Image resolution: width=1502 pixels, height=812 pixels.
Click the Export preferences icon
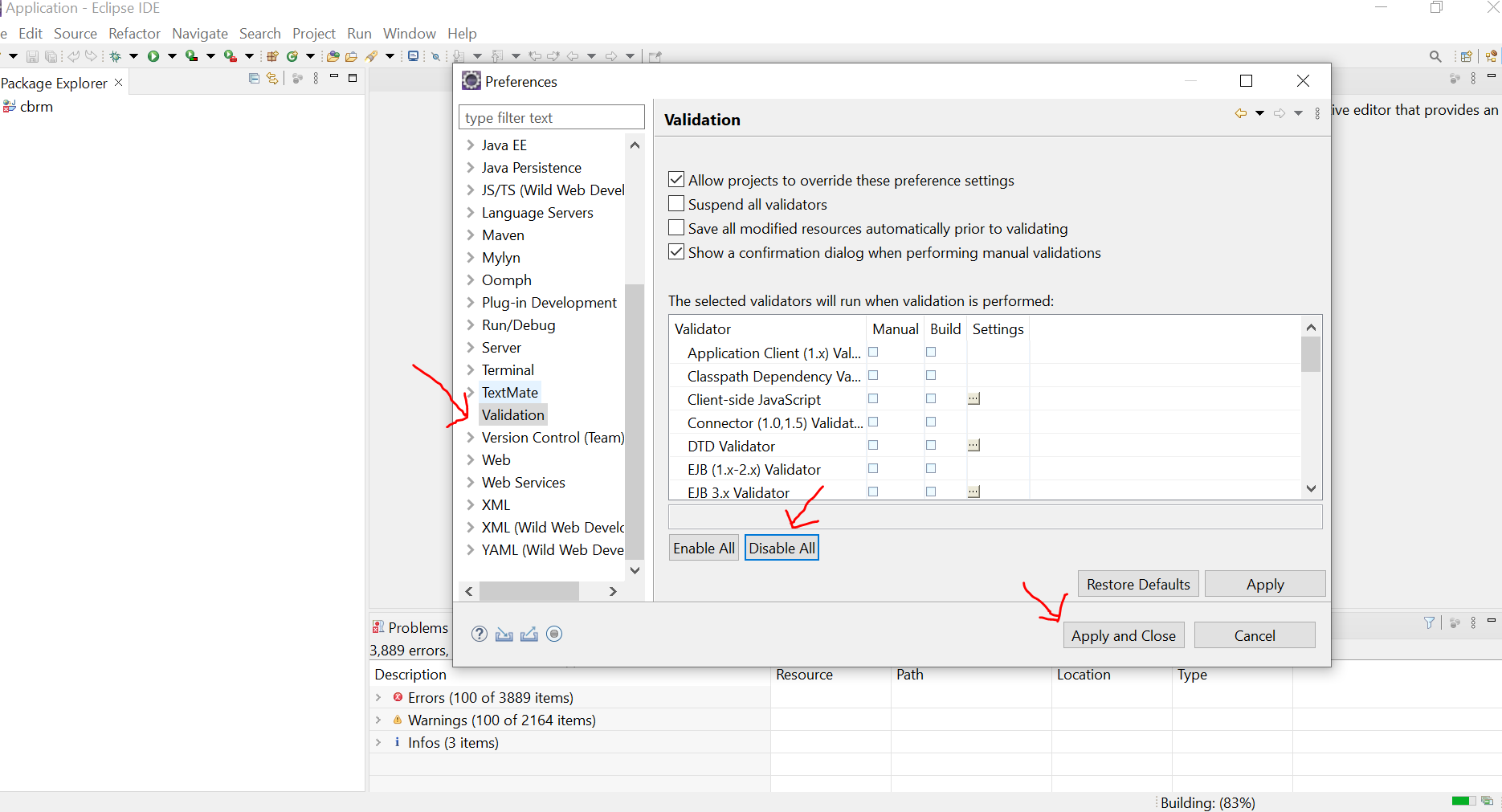click(x=529, y=635)
